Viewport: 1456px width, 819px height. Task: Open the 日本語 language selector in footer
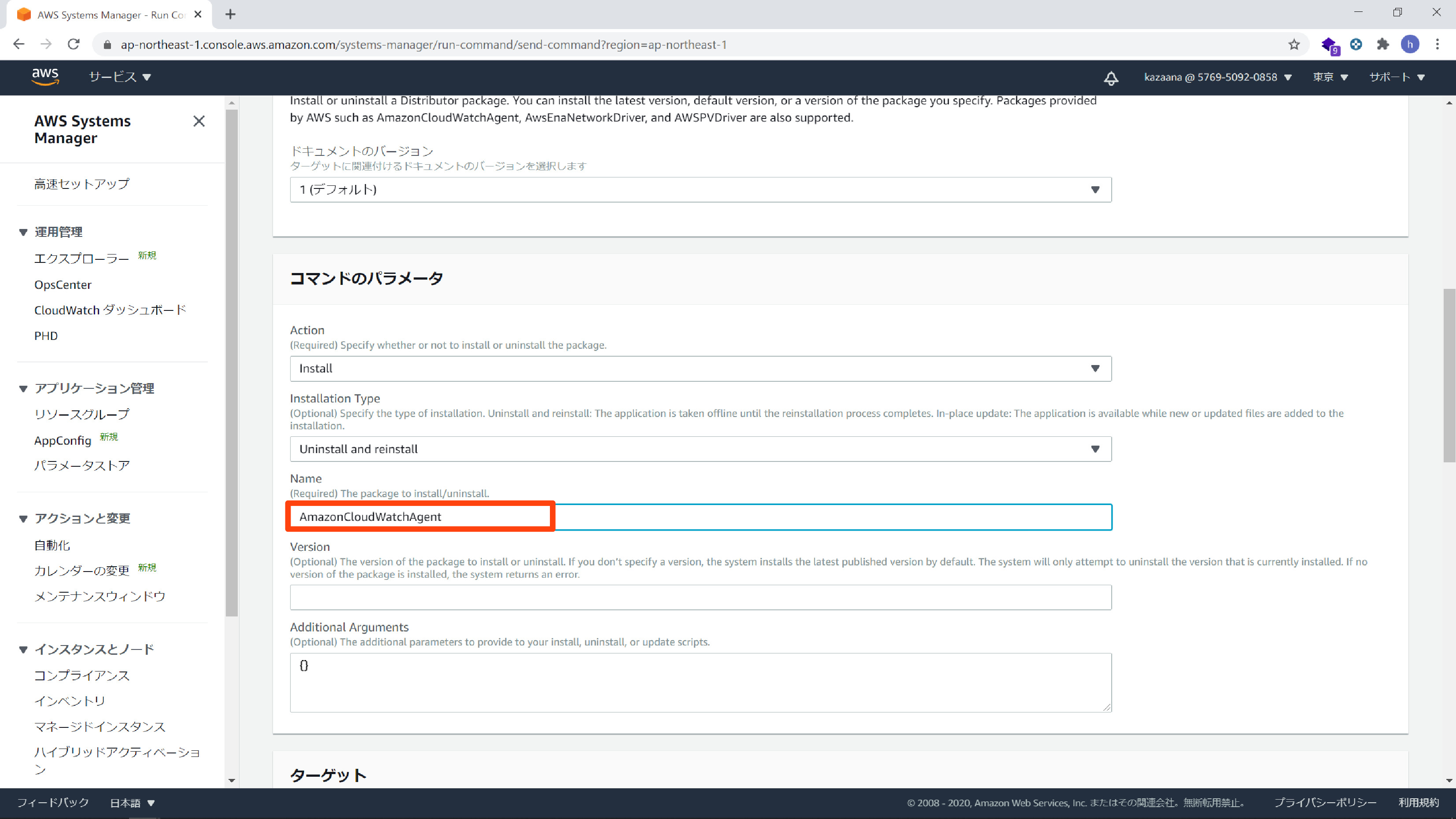coord(132,803)
